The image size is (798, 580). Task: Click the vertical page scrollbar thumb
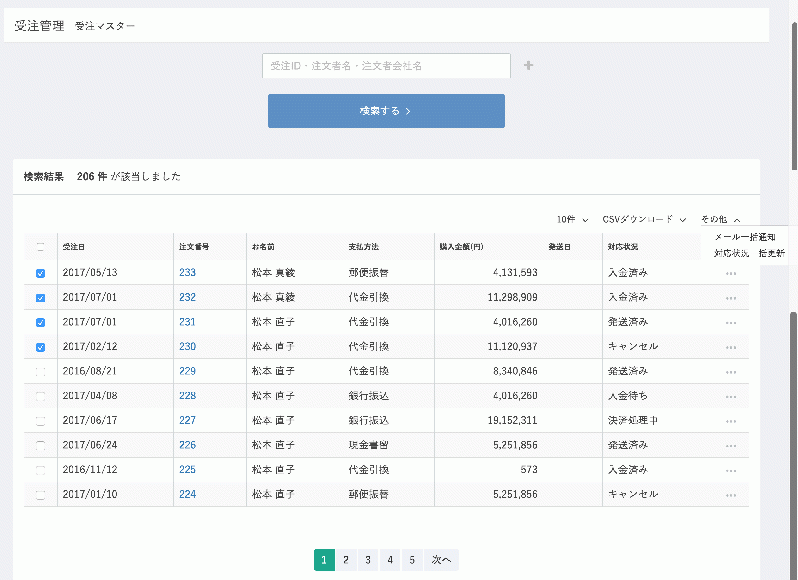tap(794, 97)
